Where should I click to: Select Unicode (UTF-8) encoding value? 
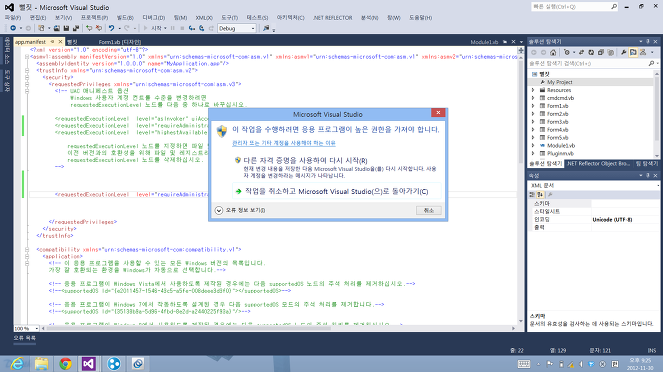pyautogui.click(x=612, y=219)
